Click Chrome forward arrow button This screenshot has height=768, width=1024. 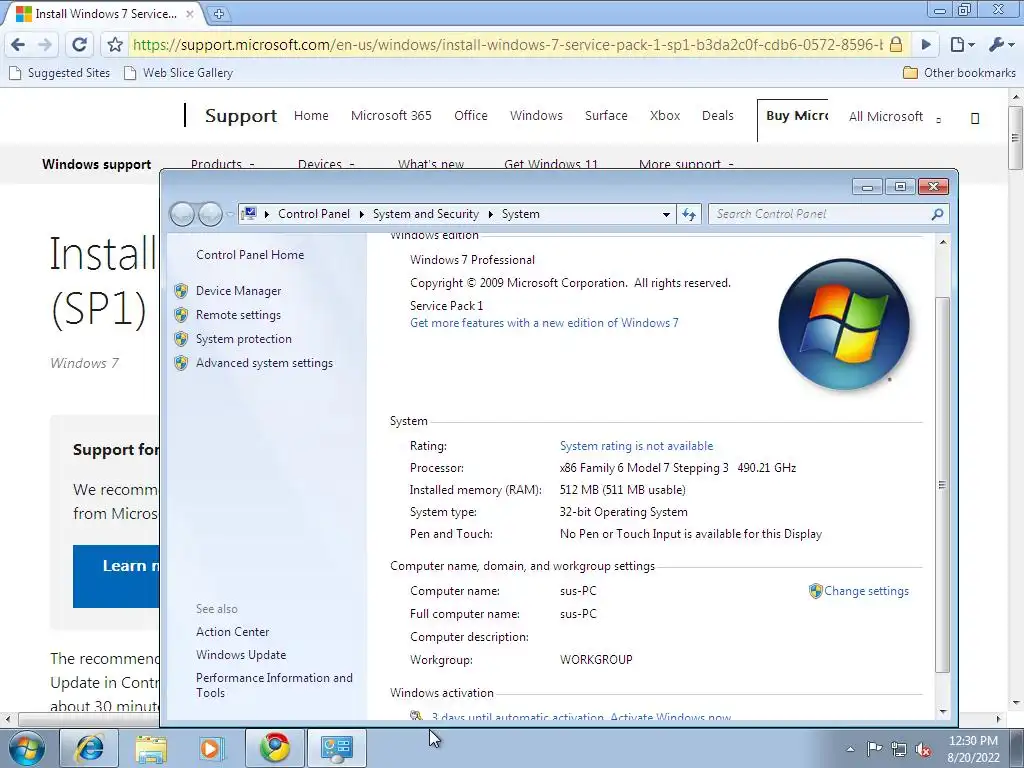click(x=44, y=44)
